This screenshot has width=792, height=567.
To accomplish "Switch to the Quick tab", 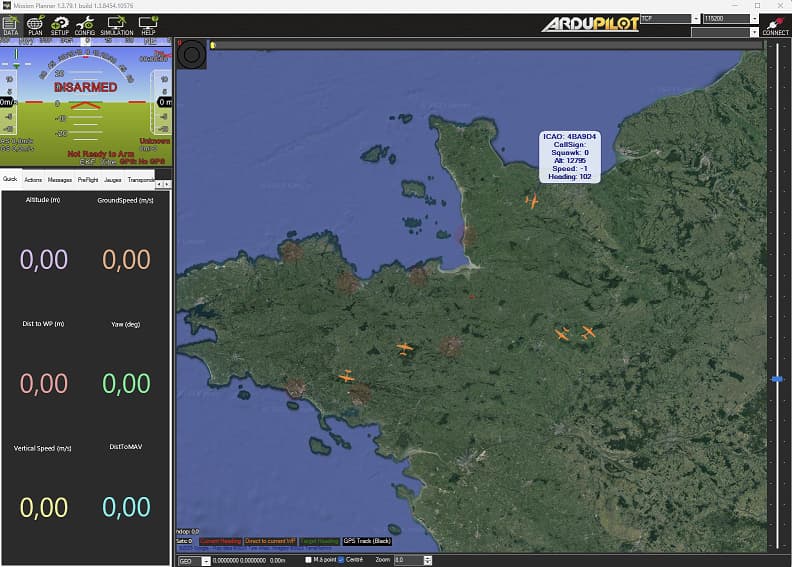I will click(x=11, y=179).
